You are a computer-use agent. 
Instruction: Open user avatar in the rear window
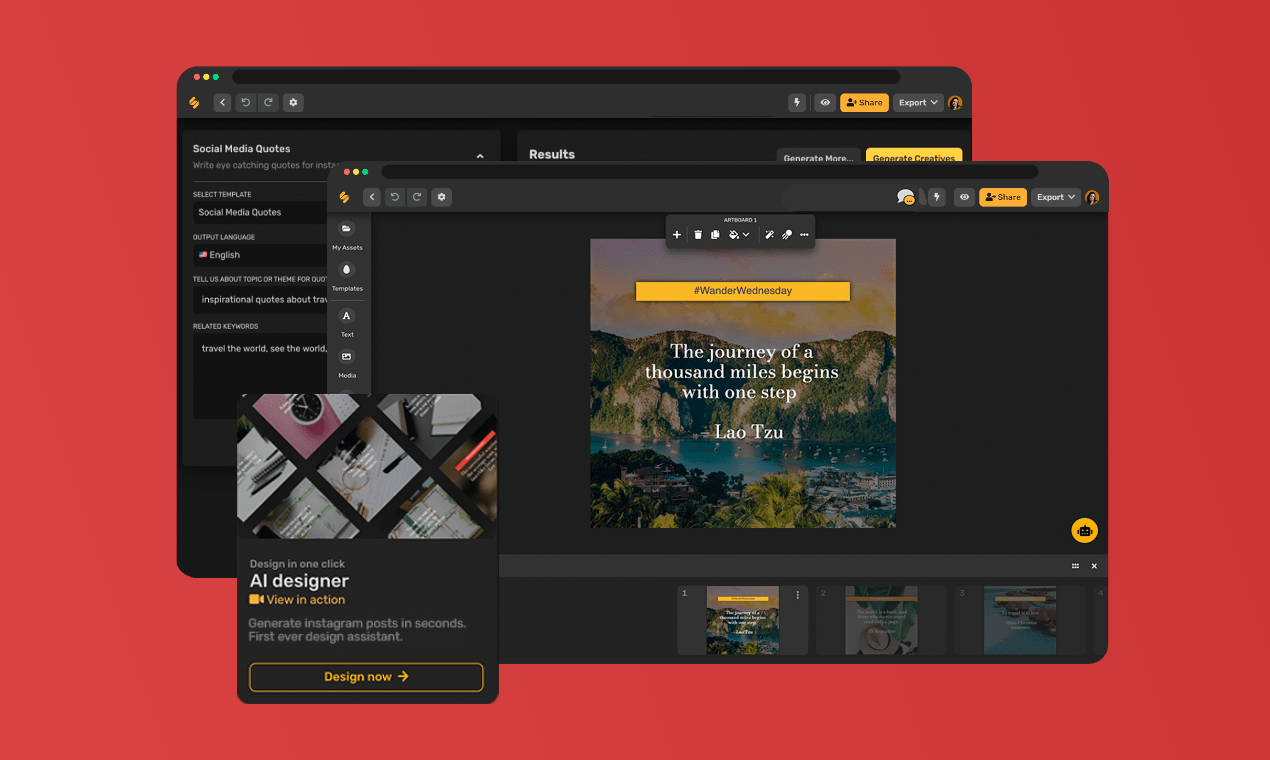coord(955,102)
